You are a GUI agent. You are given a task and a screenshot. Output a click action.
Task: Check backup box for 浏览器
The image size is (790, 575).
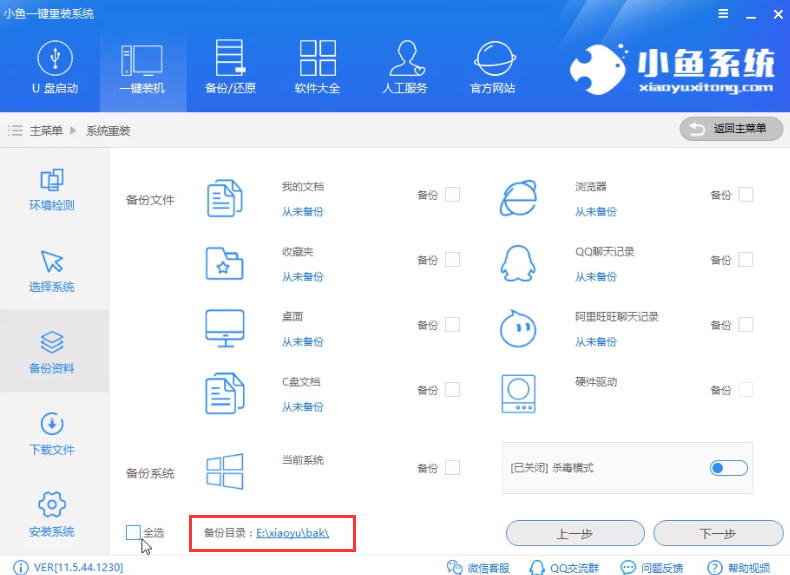pyautogui.click(x=746, y=195)
